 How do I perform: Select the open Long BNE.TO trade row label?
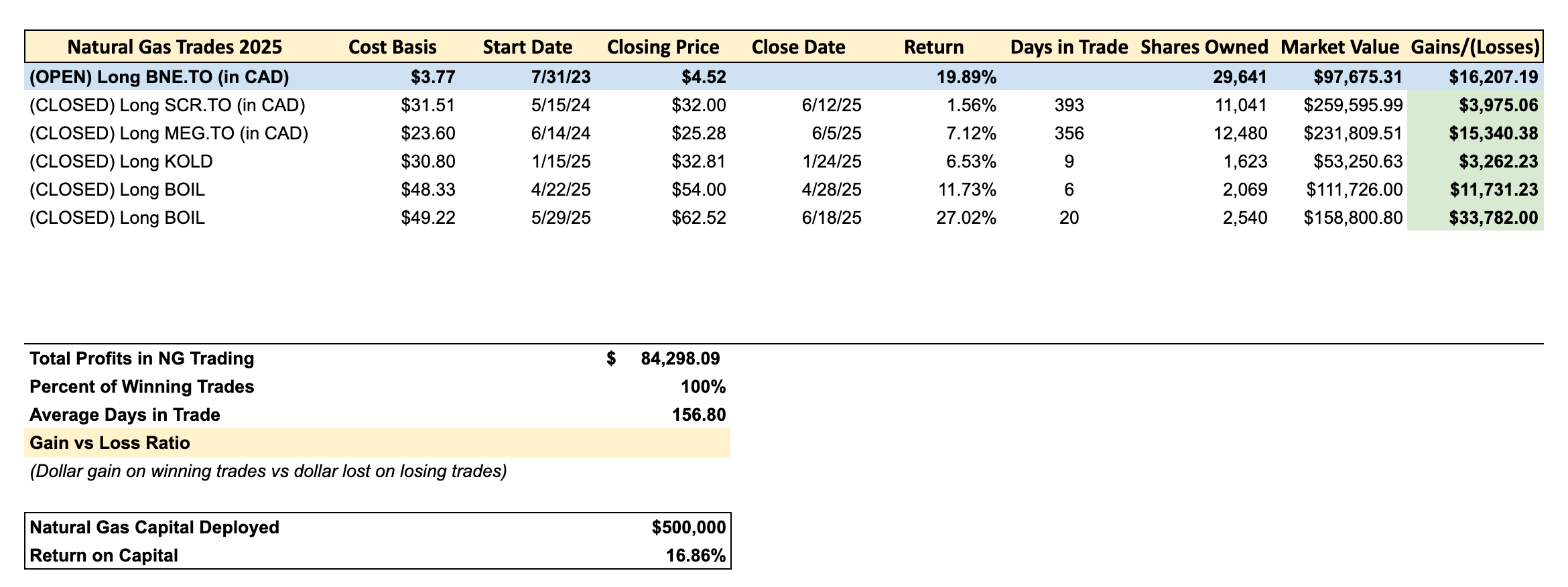(x=159, y=77)
